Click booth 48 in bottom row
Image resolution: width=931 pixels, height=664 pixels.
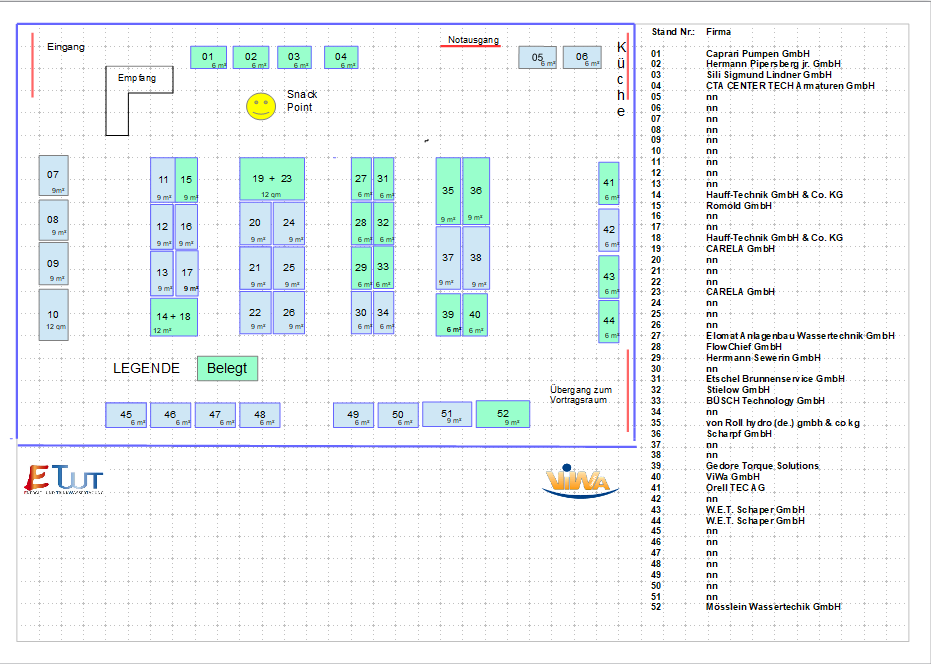tap(259, 415)
